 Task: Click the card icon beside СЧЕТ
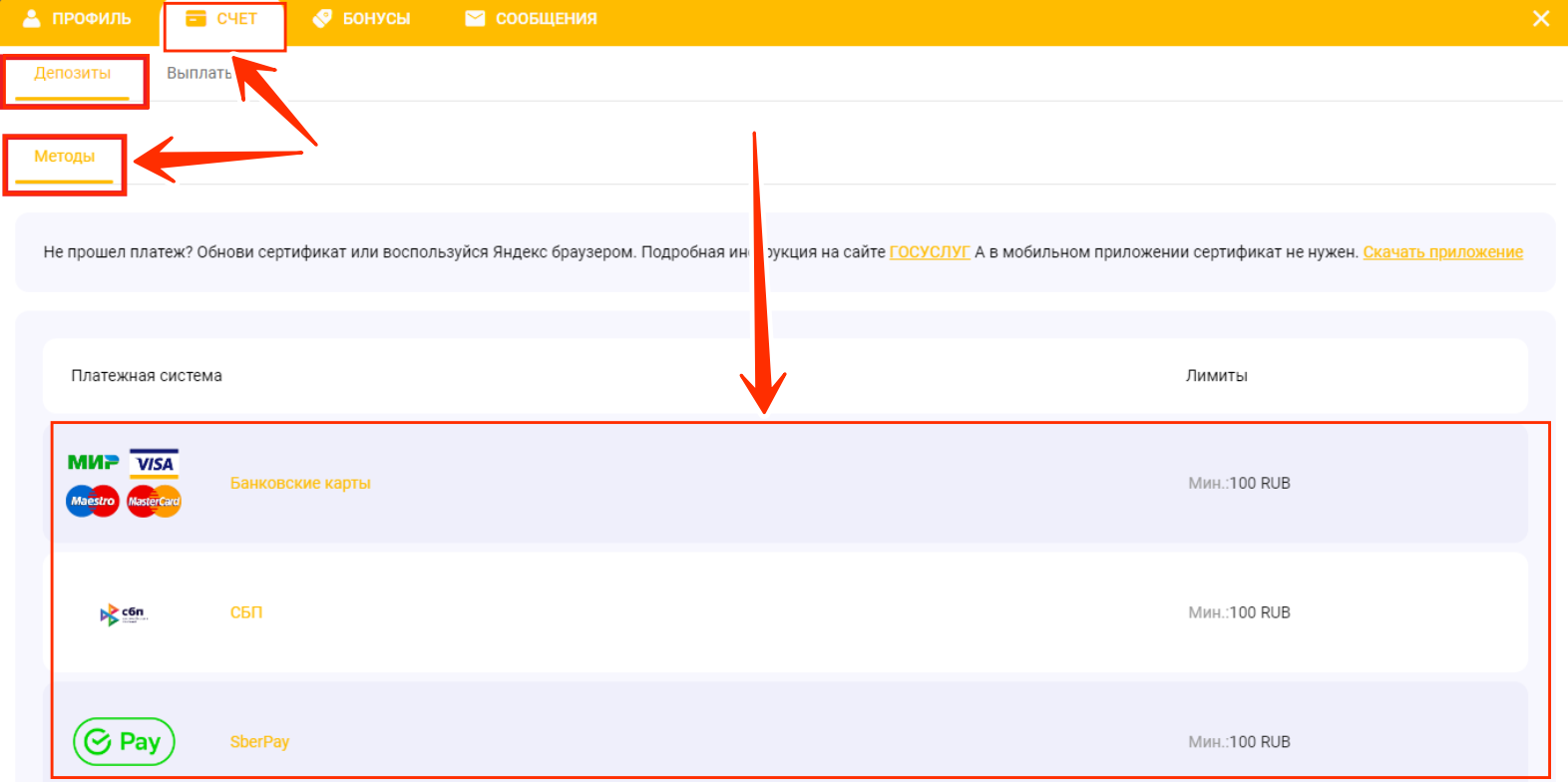coord(196,18)
